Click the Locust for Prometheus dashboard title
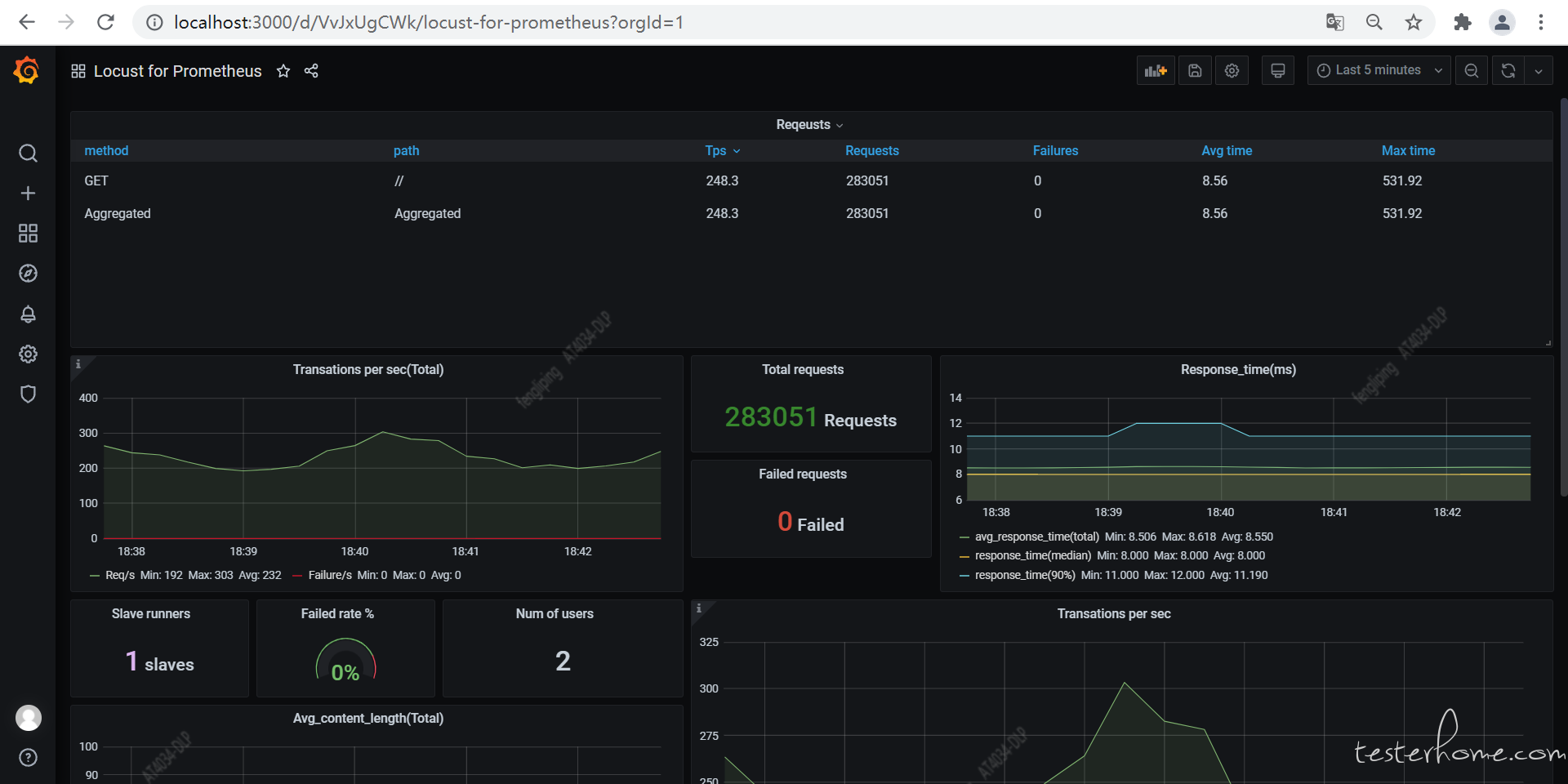1568x784 pixels. pyautogui.click(x=177, y=71)
